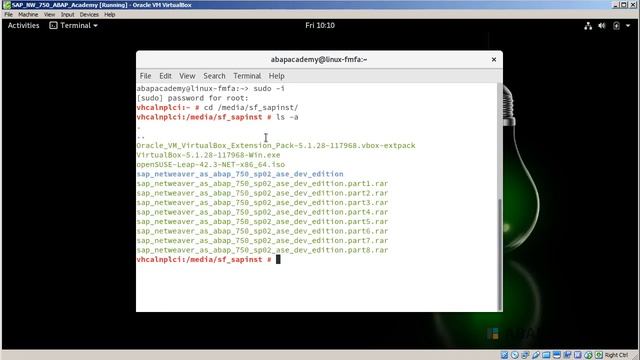Viewport: 640px width, 360px height.
Task: Click the display indicator in VirtualBox status bar
Action: 557,355
